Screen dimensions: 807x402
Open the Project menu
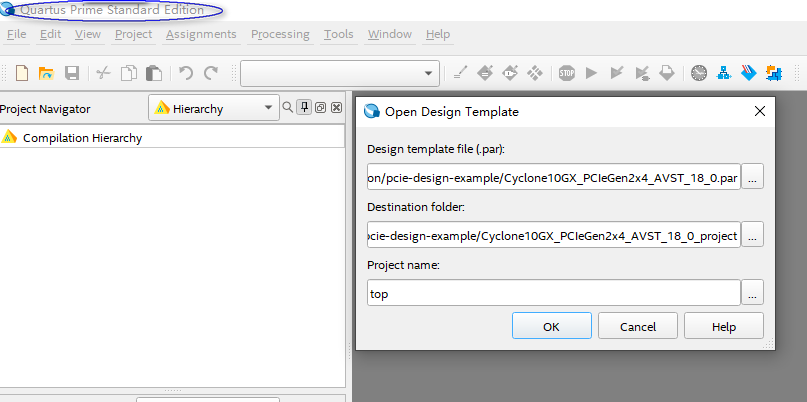click(134, 34)
